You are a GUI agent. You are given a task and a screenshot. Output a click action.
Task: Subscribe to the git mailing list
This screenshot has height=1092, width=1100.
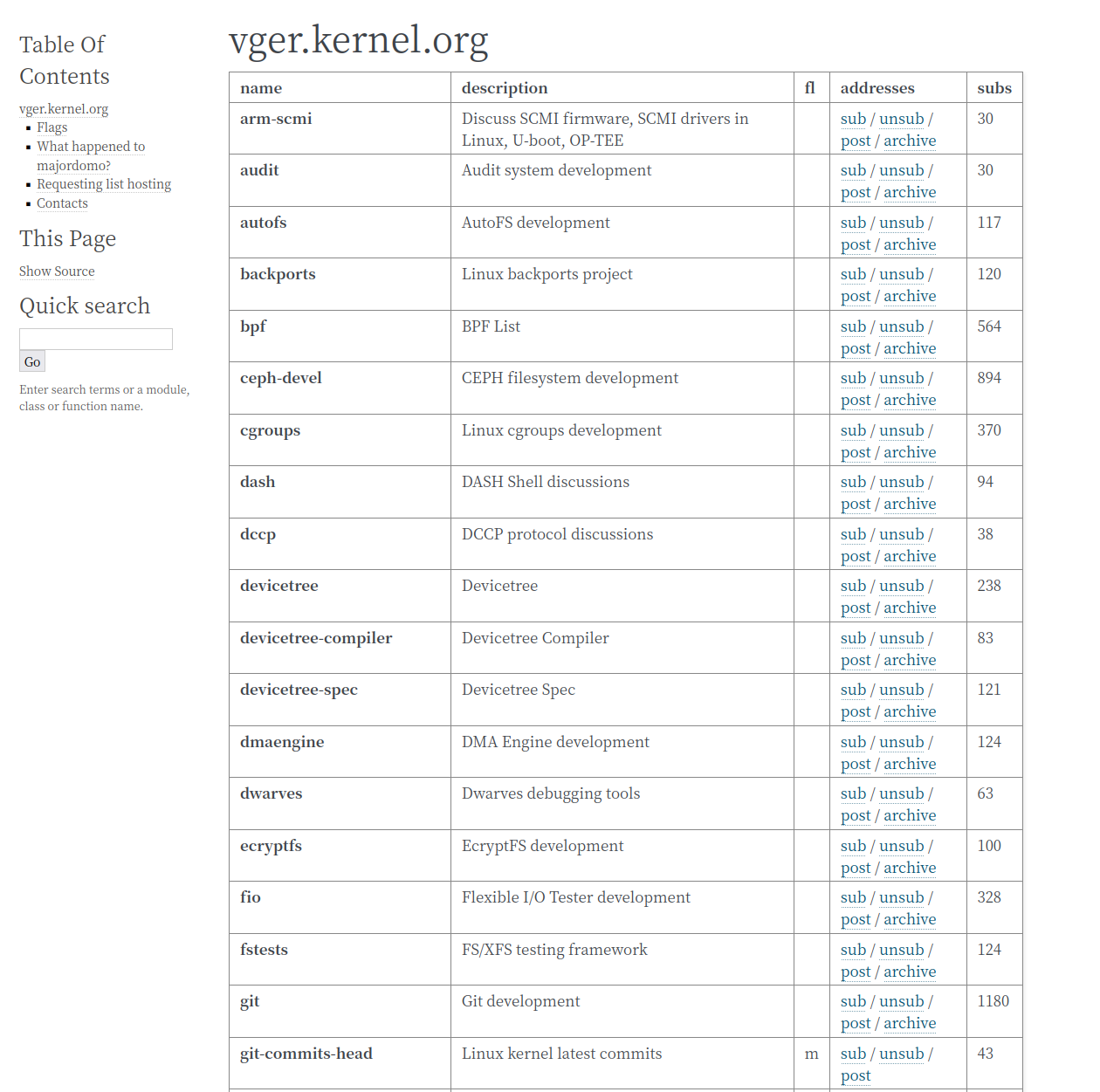coord(853,1001)
